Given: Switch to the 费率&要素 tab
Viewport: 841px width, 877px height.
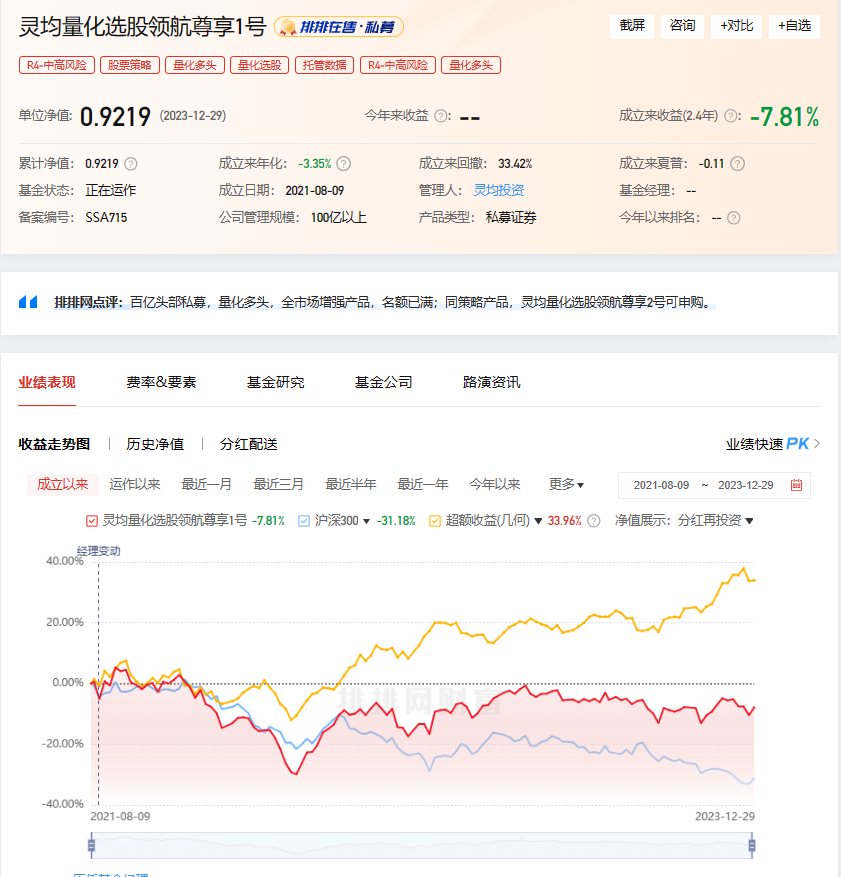Looking at the screenshot, I should [161, 383].
